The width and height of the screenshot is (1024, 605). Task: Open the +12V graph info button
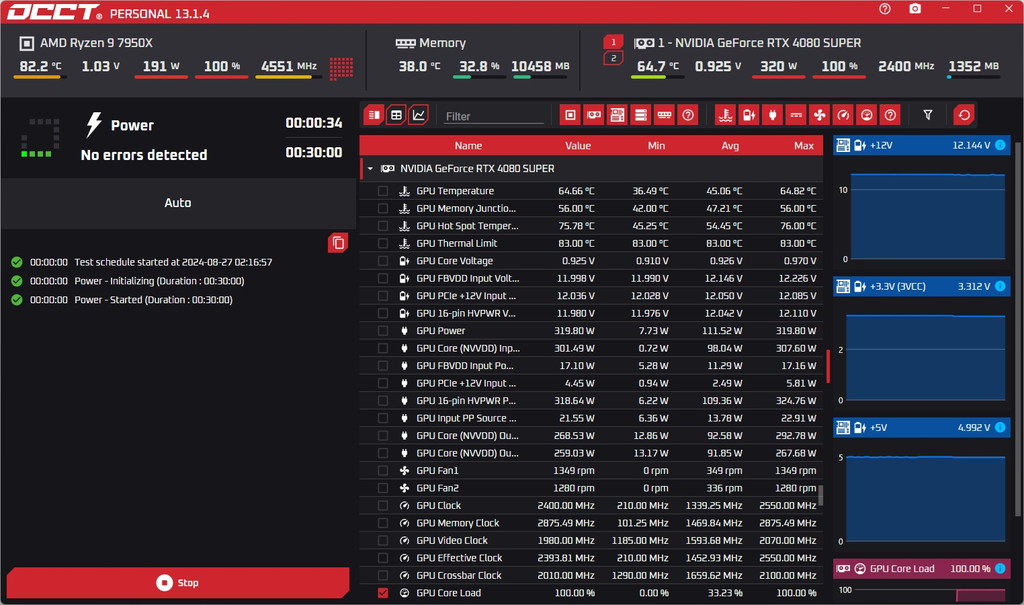pyautogui.click(x=1000, y=145)
